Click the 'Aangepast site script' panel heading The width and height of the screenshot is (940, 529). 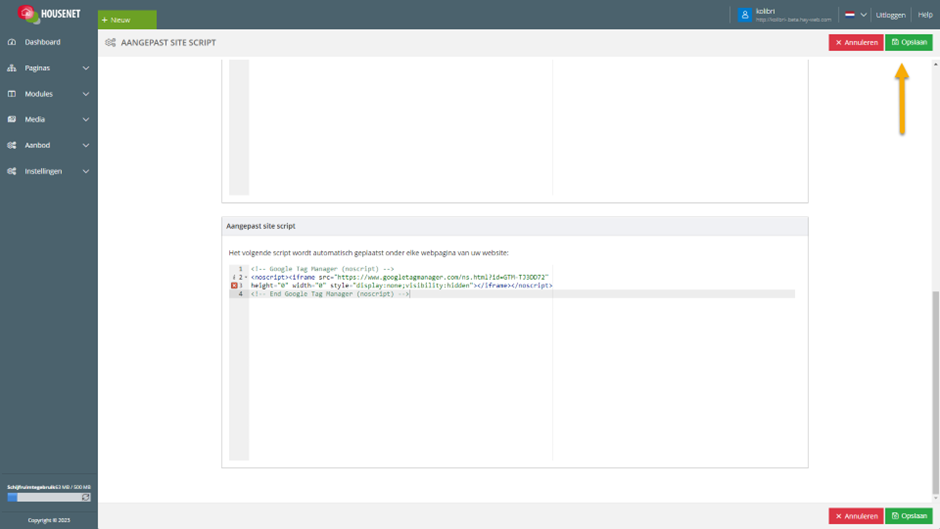point(261,226)
